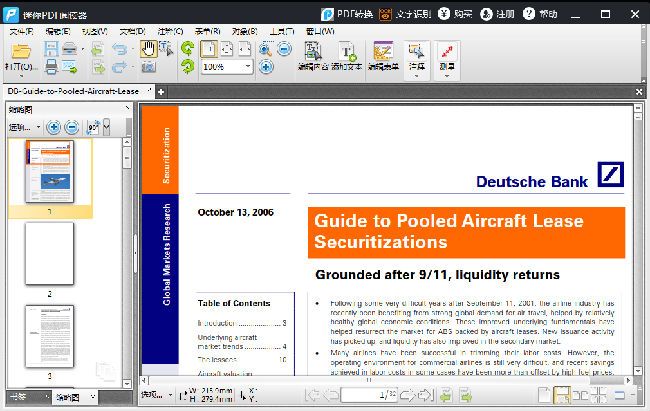Fit the page width to the window
The image size is (650, 411).
(x=245, y=49)
